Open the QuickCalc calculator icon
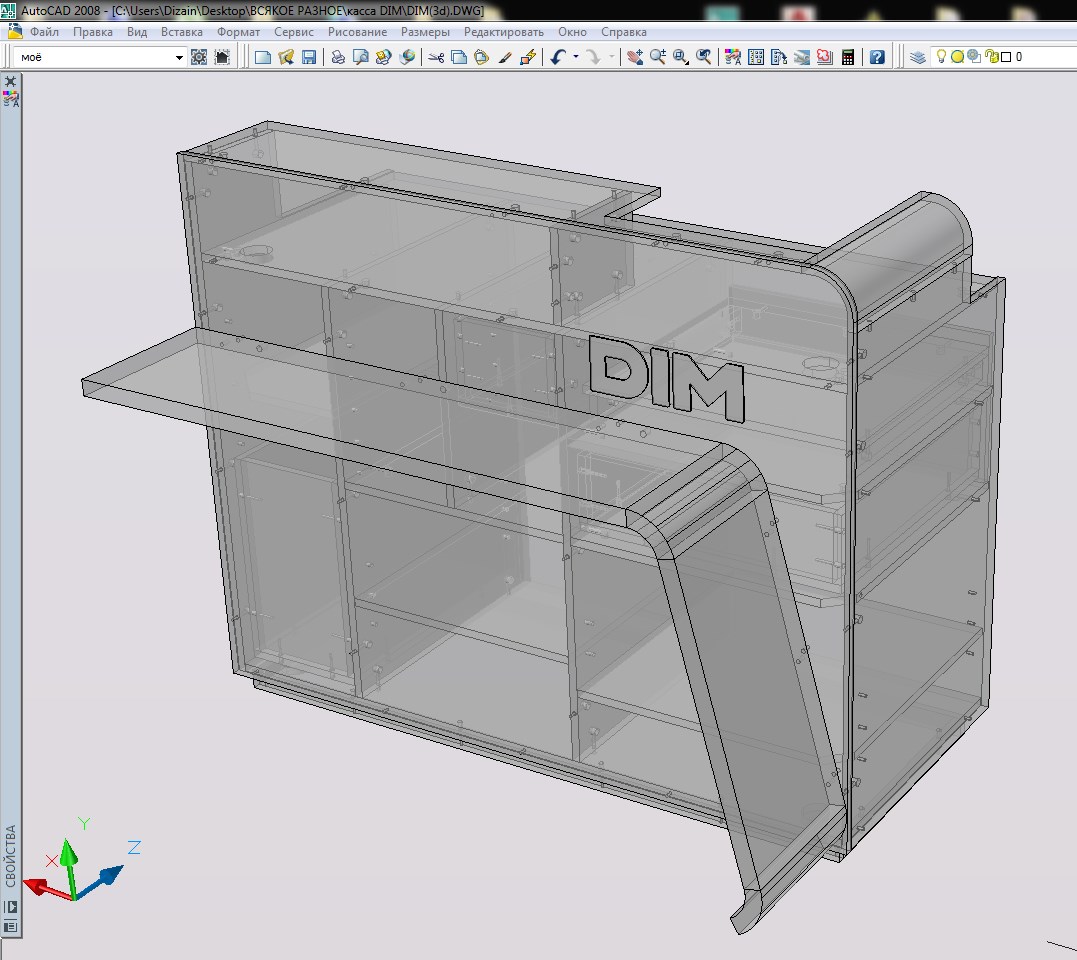Image resolution: width=1077 pixels, height=960 pixels. 848,57
